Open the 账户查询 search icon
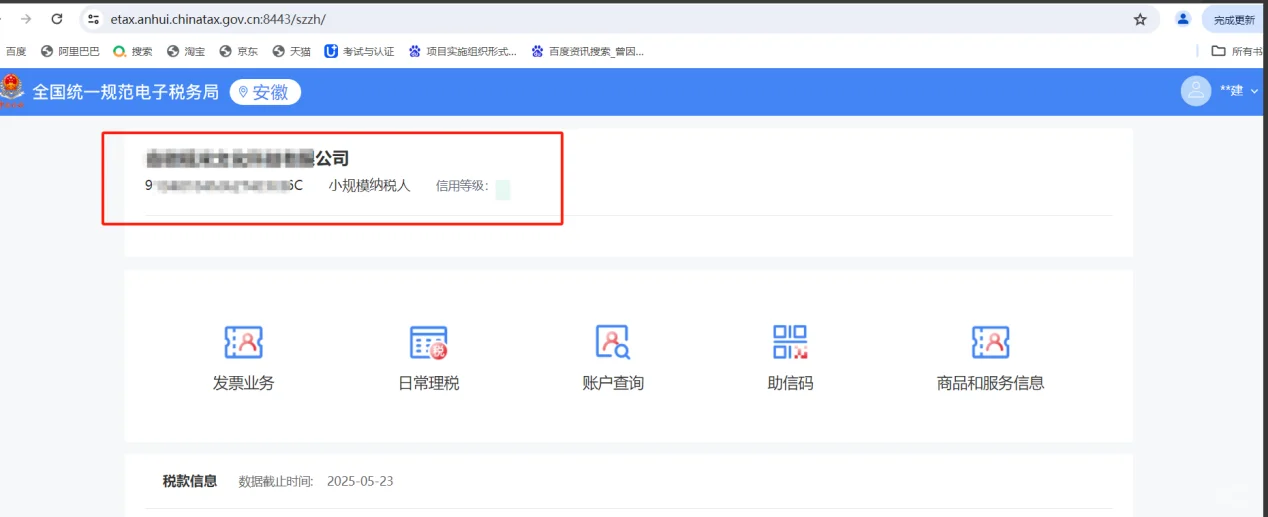Screen dimensions: 1268x517 [613, 342]
